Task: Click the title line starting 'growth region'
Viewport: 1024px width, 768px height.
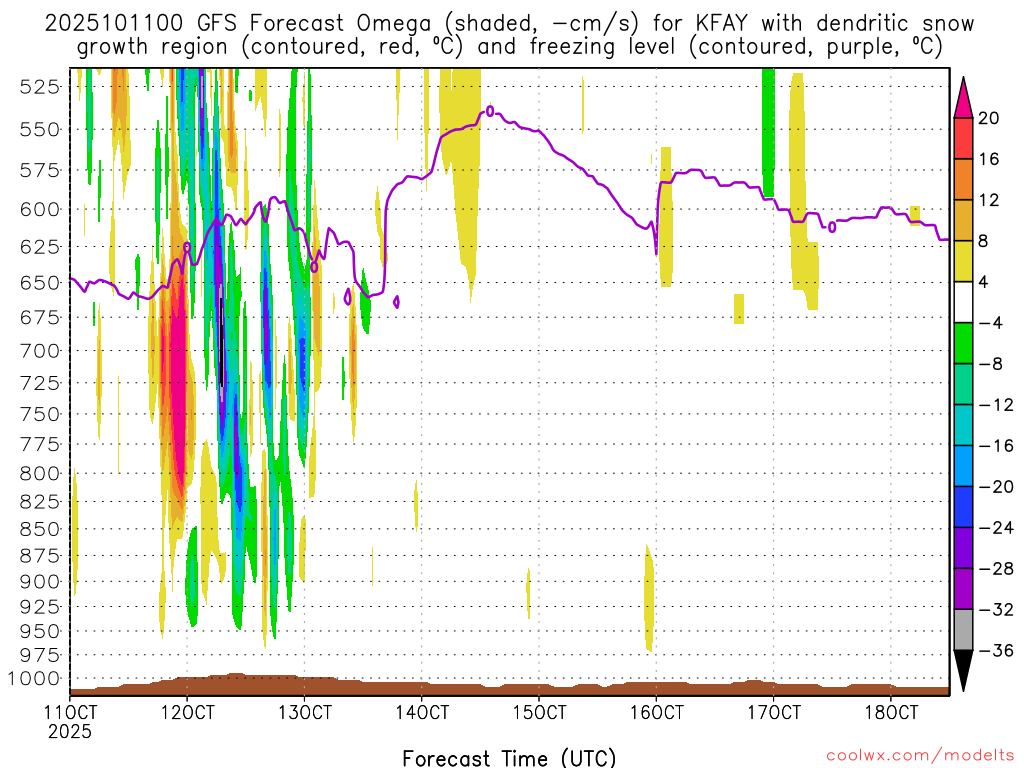Action: 509,47
